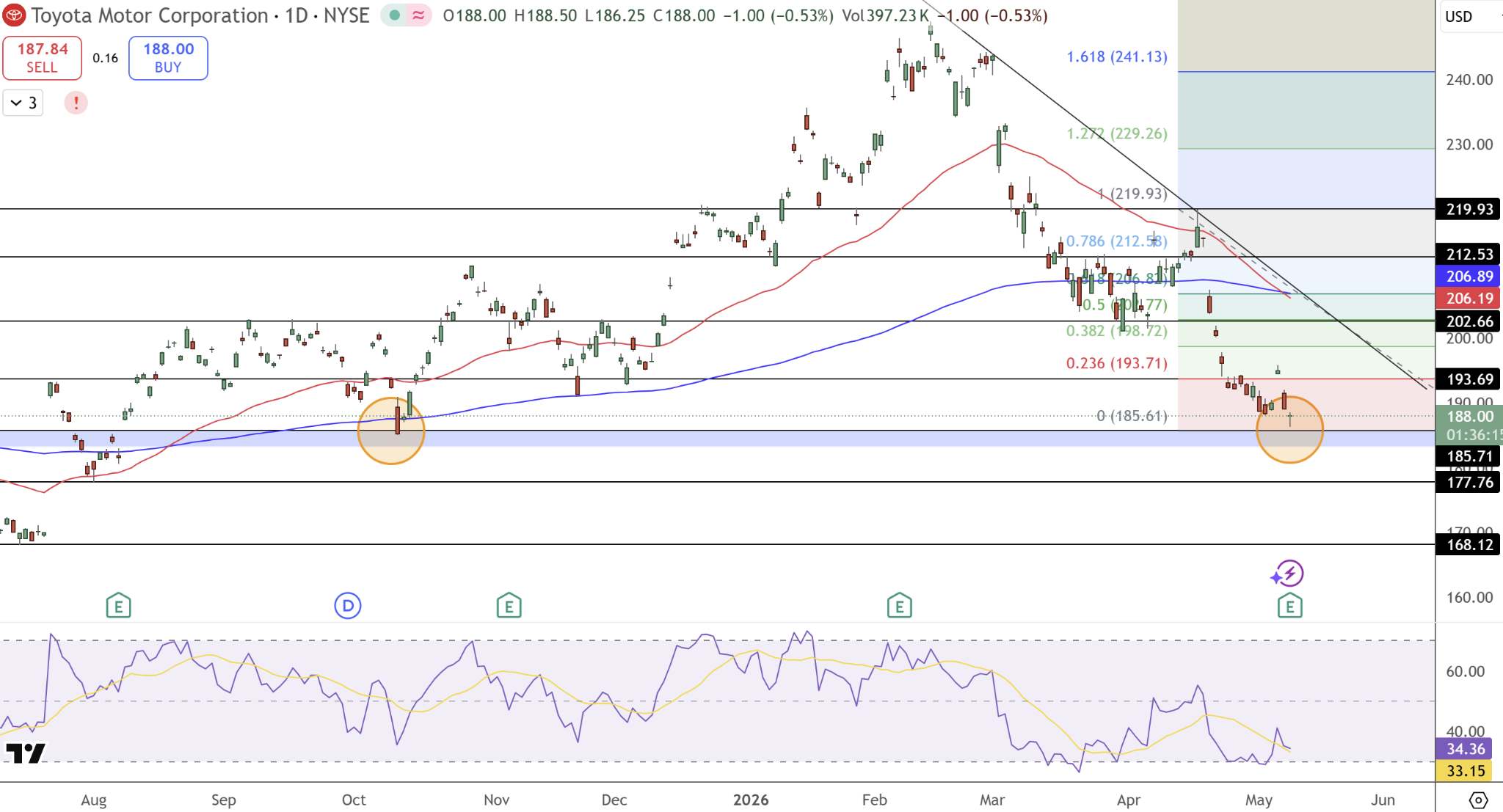Viewport: 1503px width, 812px height.
Task: Click the 177.76 price axis label
Action: click(x=1469, y=482)
